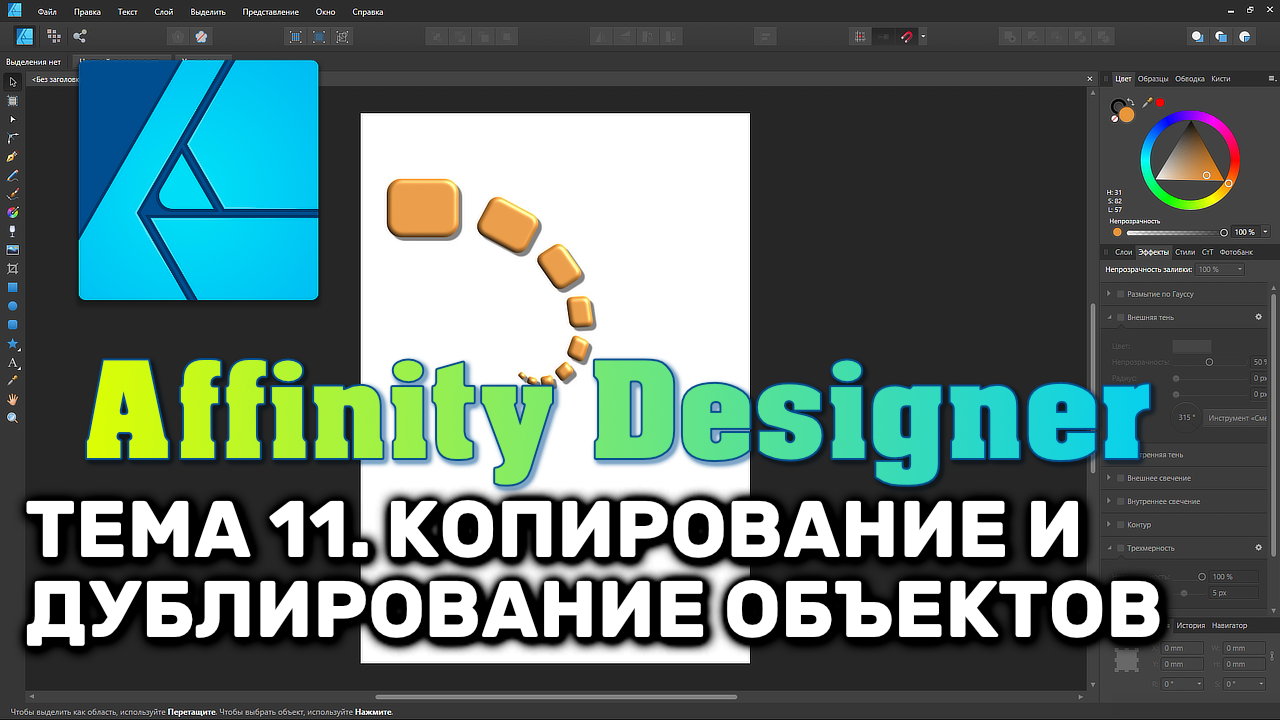The height and width of the screenshot is (720, 1280).
Task: Select the Pencil tool
Action: [x=13, y=175]
